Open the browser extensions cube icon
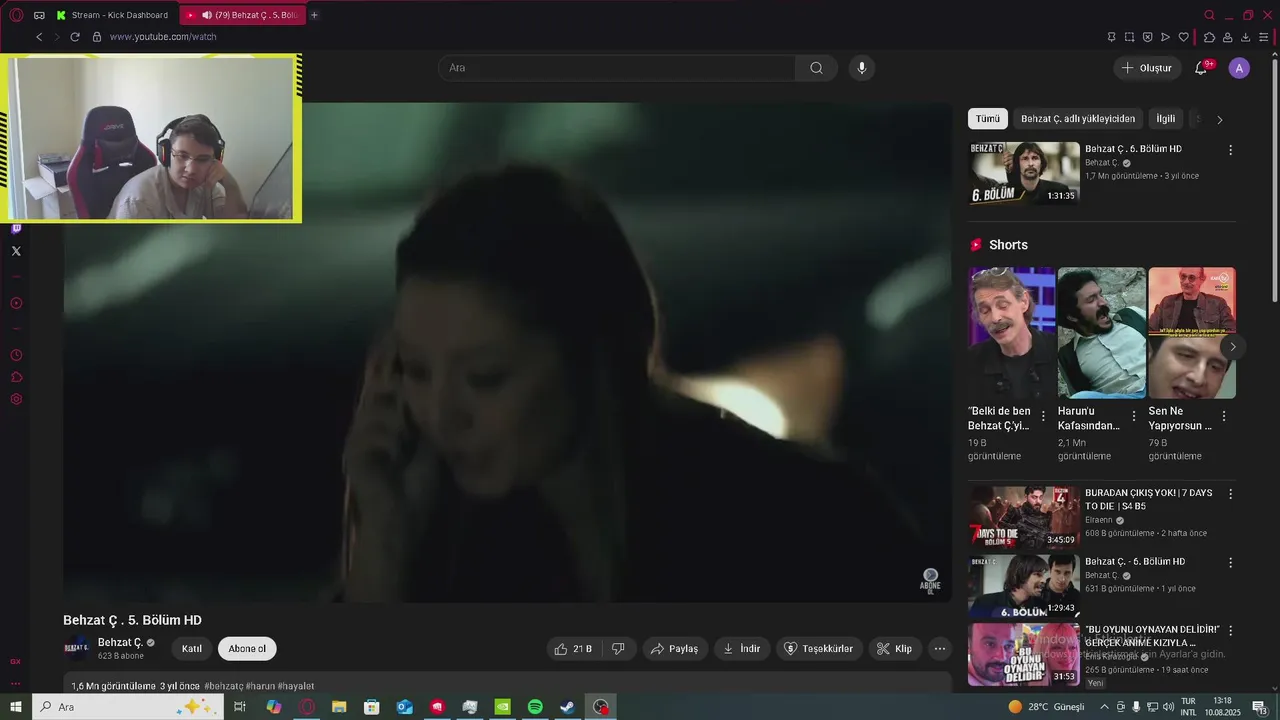 pos(1209,37)
